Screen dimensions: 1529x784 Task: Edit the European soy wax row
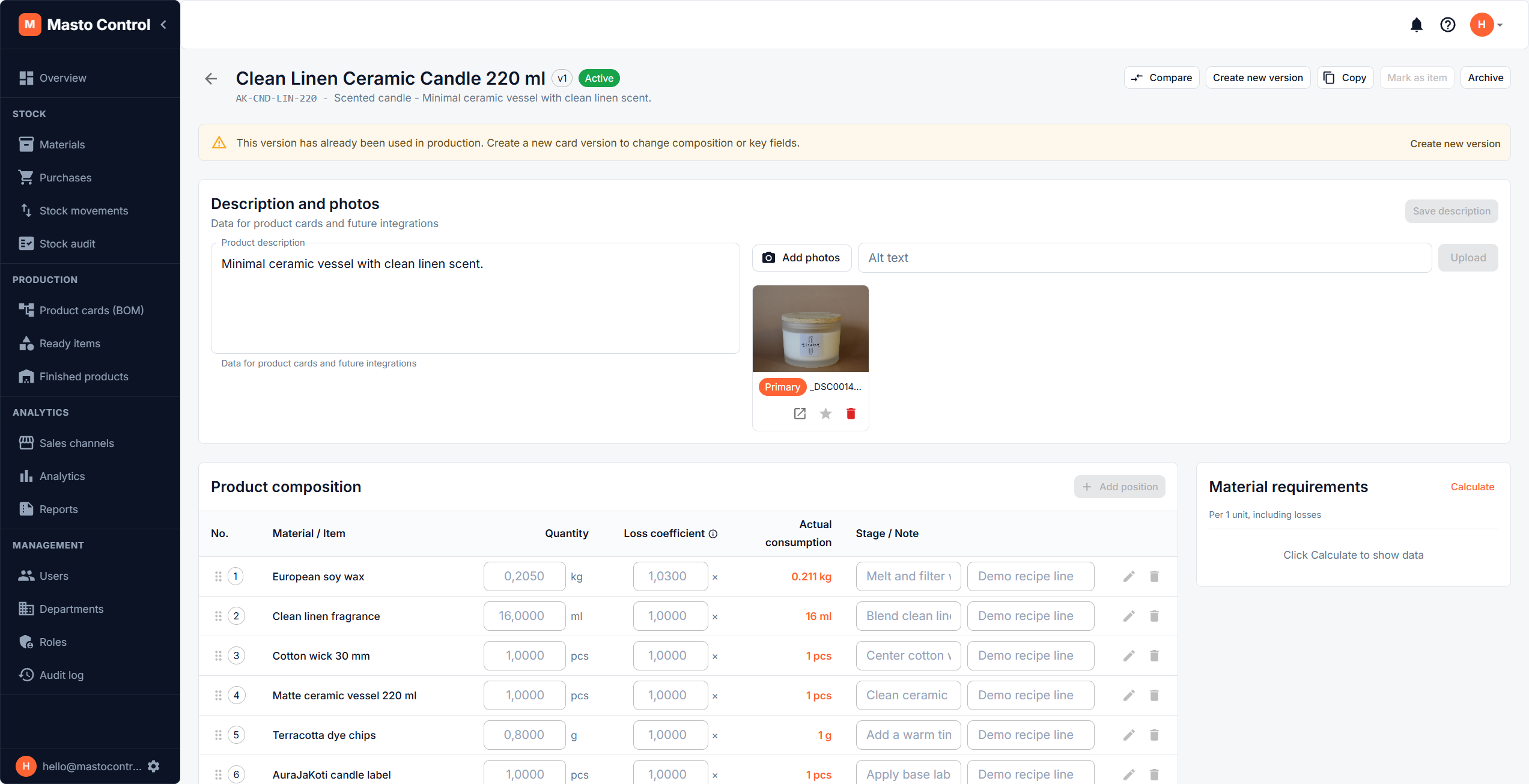pos(1129,576)
